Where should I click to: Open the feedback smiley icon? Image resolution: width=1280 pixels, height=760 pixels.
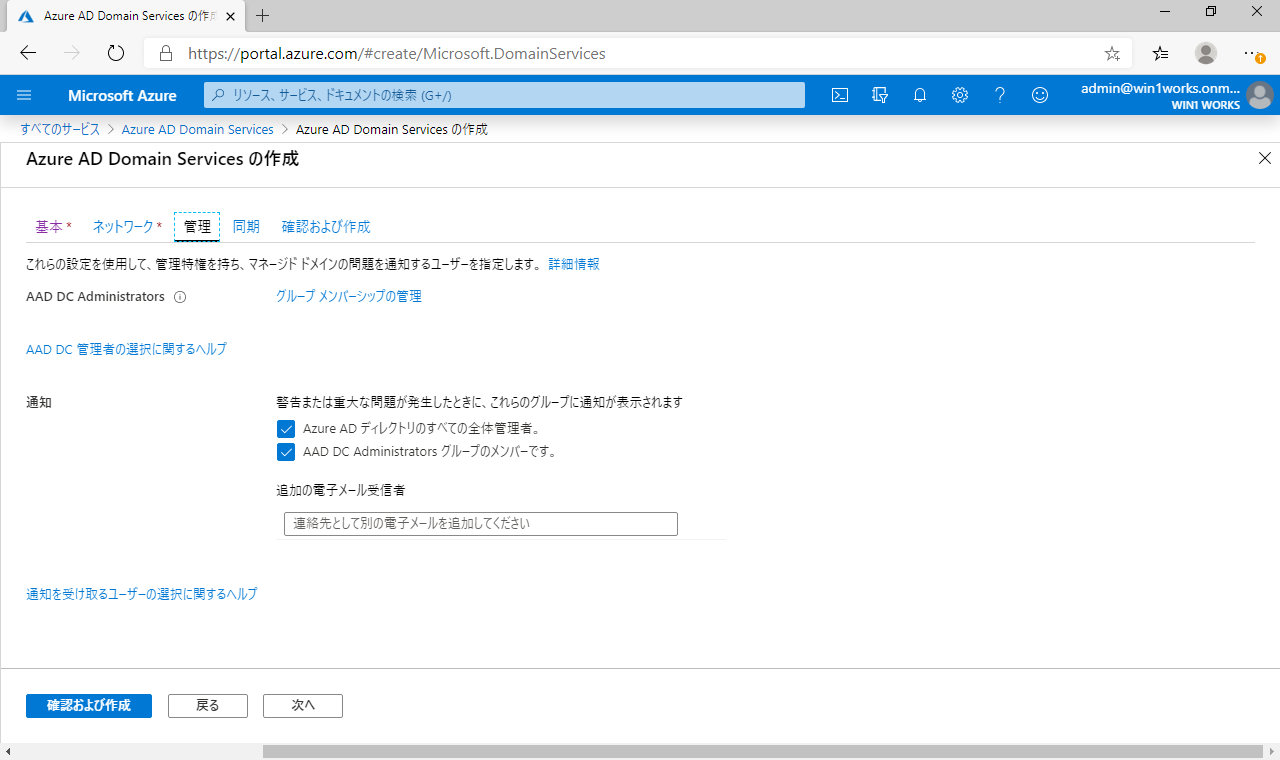pyautogui.click(x=1040, y=95)
